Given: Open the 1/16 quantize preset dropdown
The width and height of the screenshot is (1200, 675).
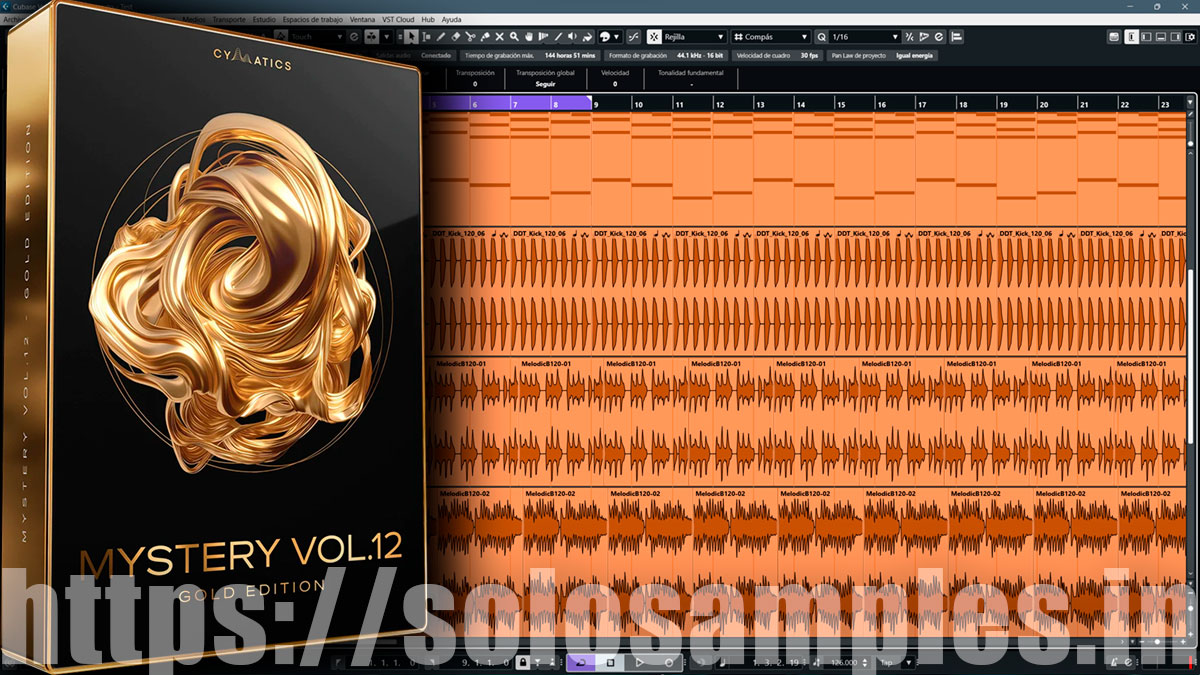Looking at the screenshot, I should tap(865, 36).
